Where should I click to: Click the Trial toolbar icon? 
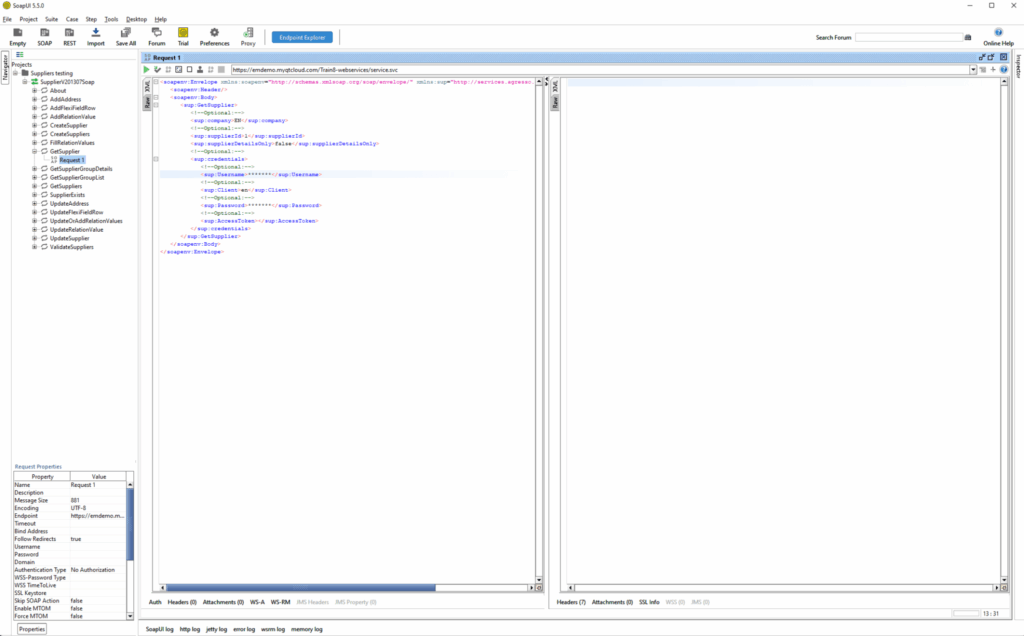183,36
